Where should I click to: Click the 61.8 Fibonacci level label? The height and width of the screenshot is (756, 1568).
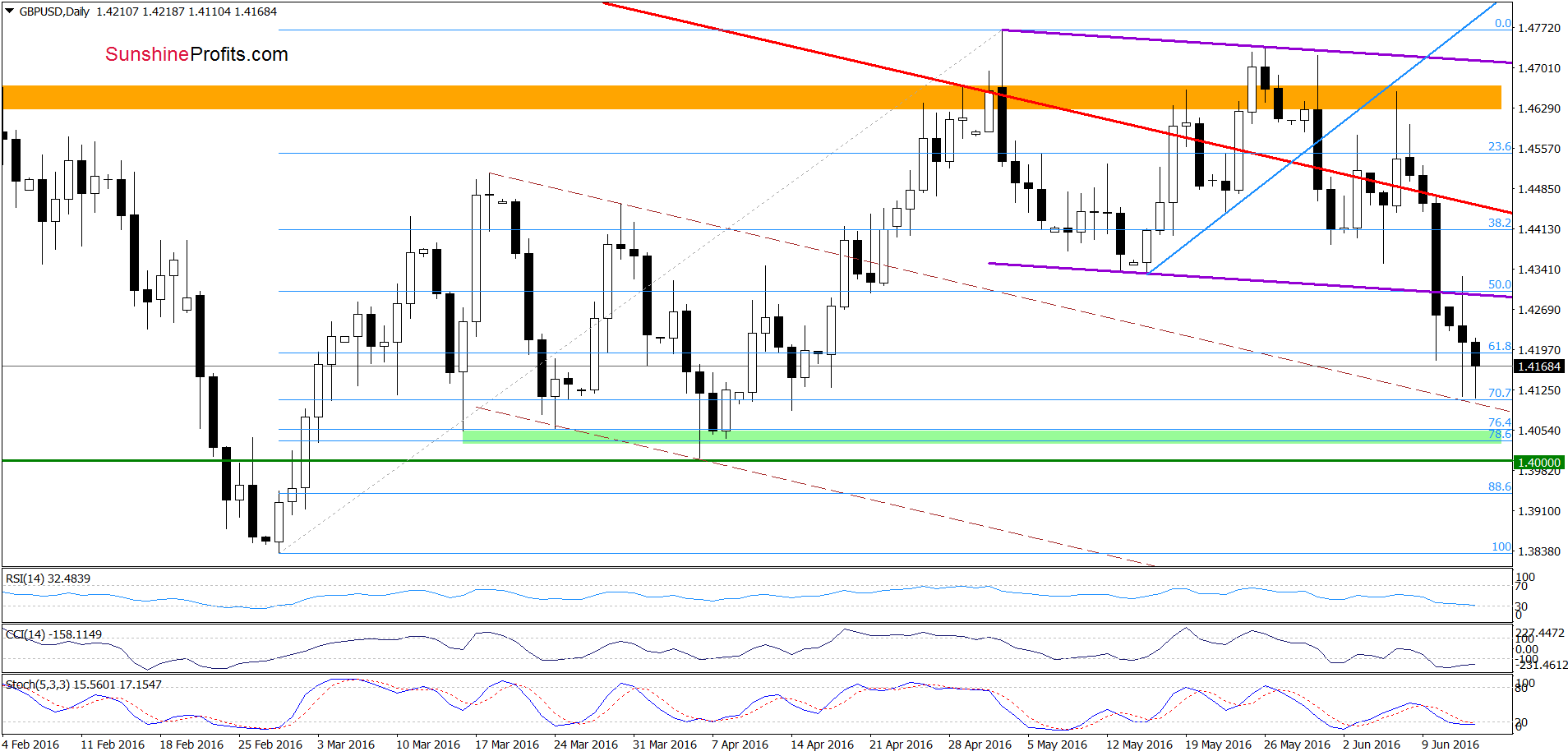[x=1499, y=346]
